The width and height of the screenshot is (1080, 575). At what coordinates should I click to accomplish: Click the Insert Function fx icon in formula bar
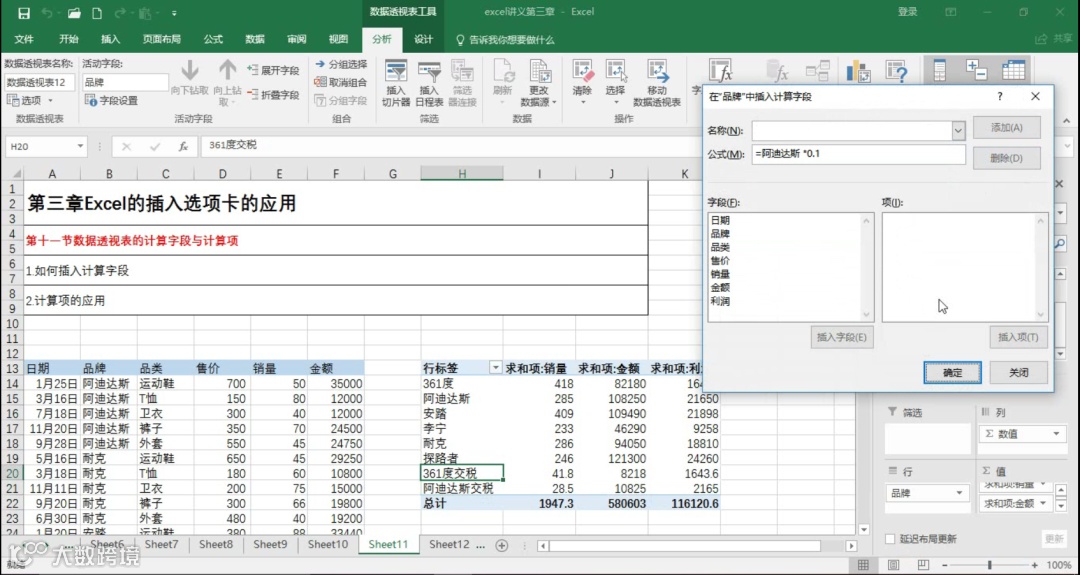pyautogui.click(x=183, y=146)
